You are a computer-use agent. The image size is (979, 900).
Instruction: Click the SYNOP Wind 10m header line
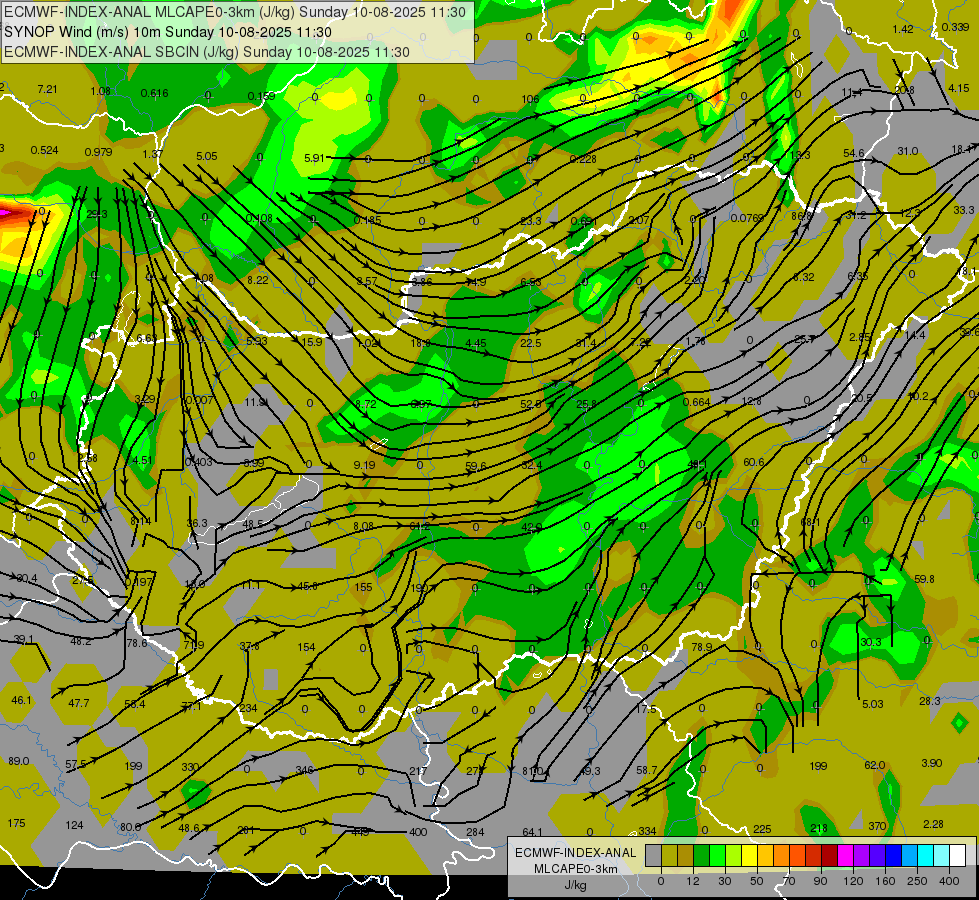click(x=167, y=32)
